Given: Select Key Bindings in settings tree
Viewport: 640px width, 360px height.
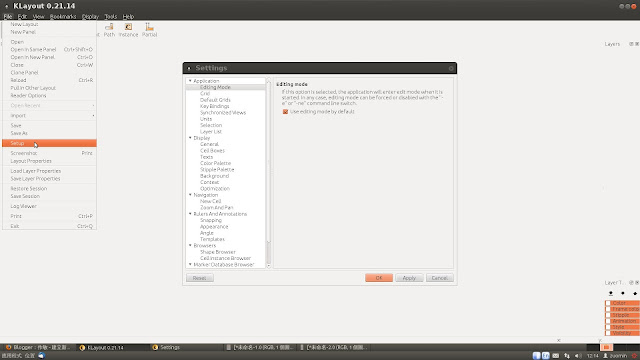Looking at the screenshot, I should (215, 106).
